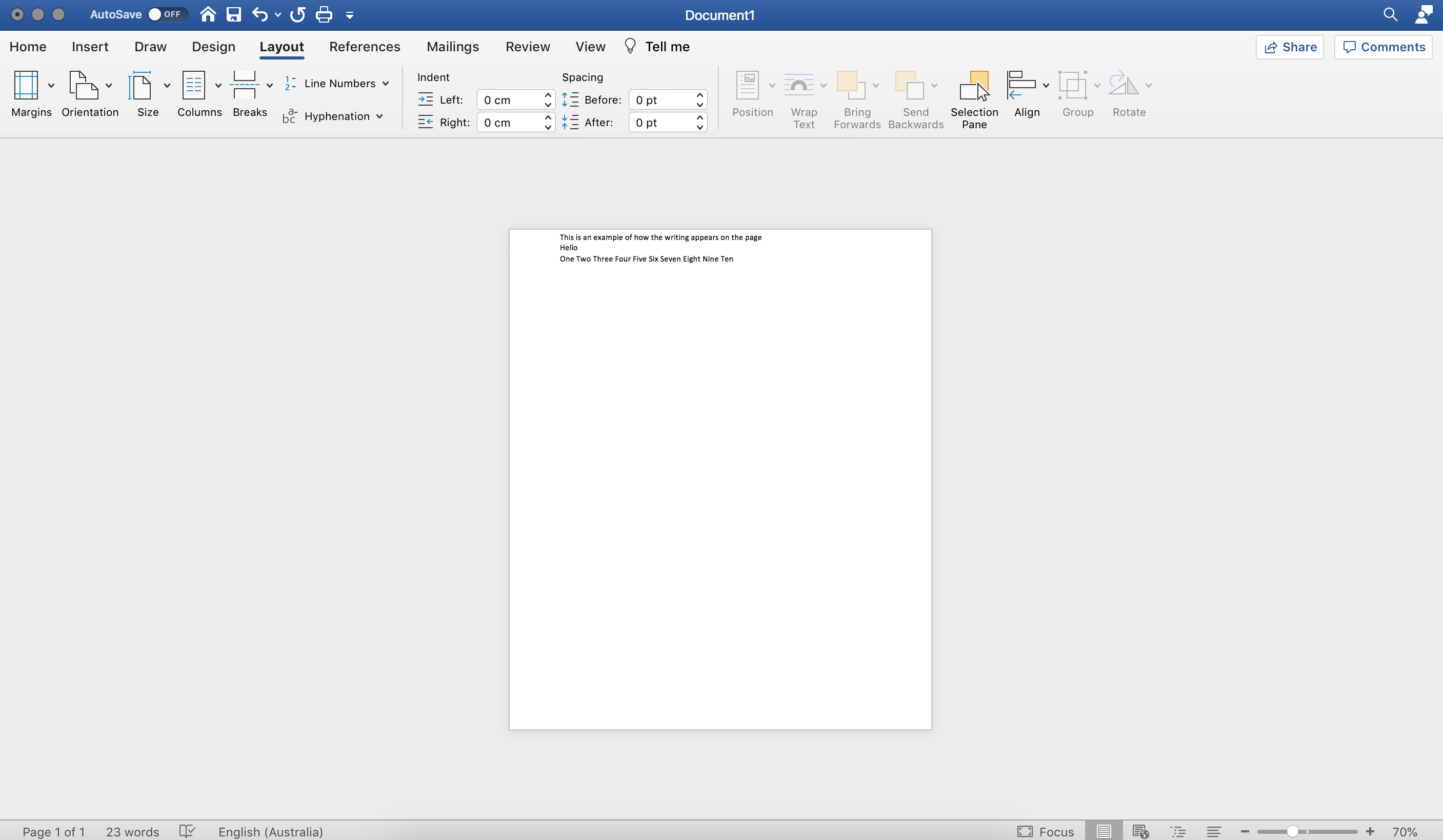Toggle the AutoSave switch

pos(166,14)
